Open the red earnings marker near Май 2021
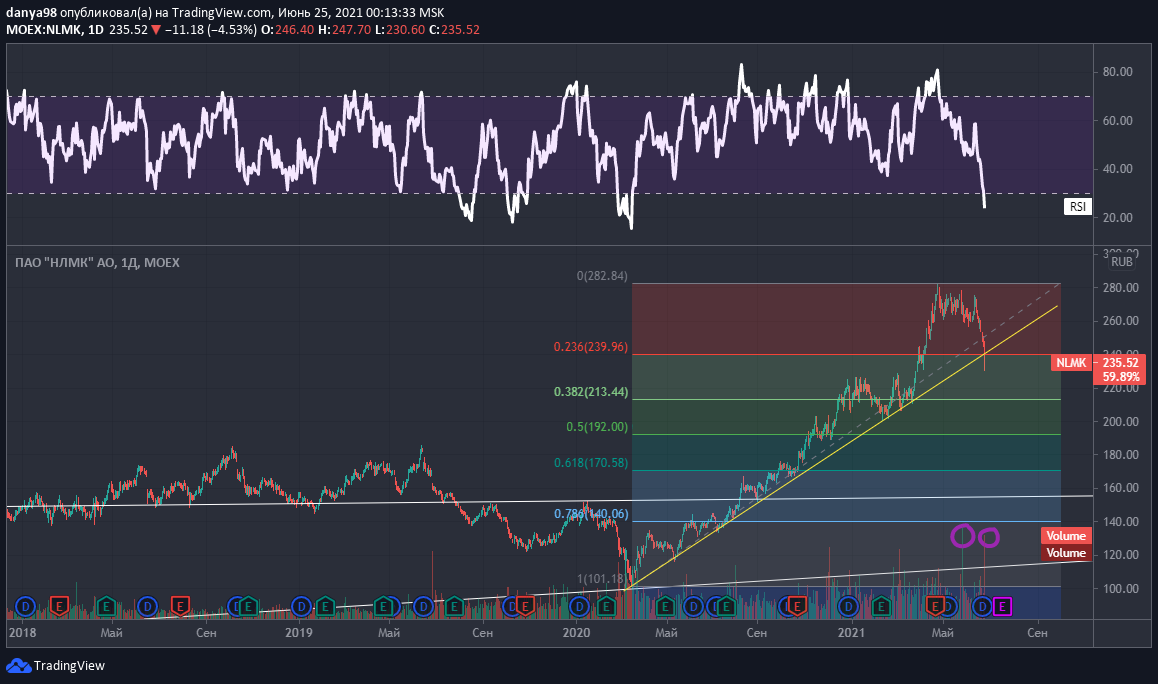Screen dimensions: 1158x684 [935, 606]
